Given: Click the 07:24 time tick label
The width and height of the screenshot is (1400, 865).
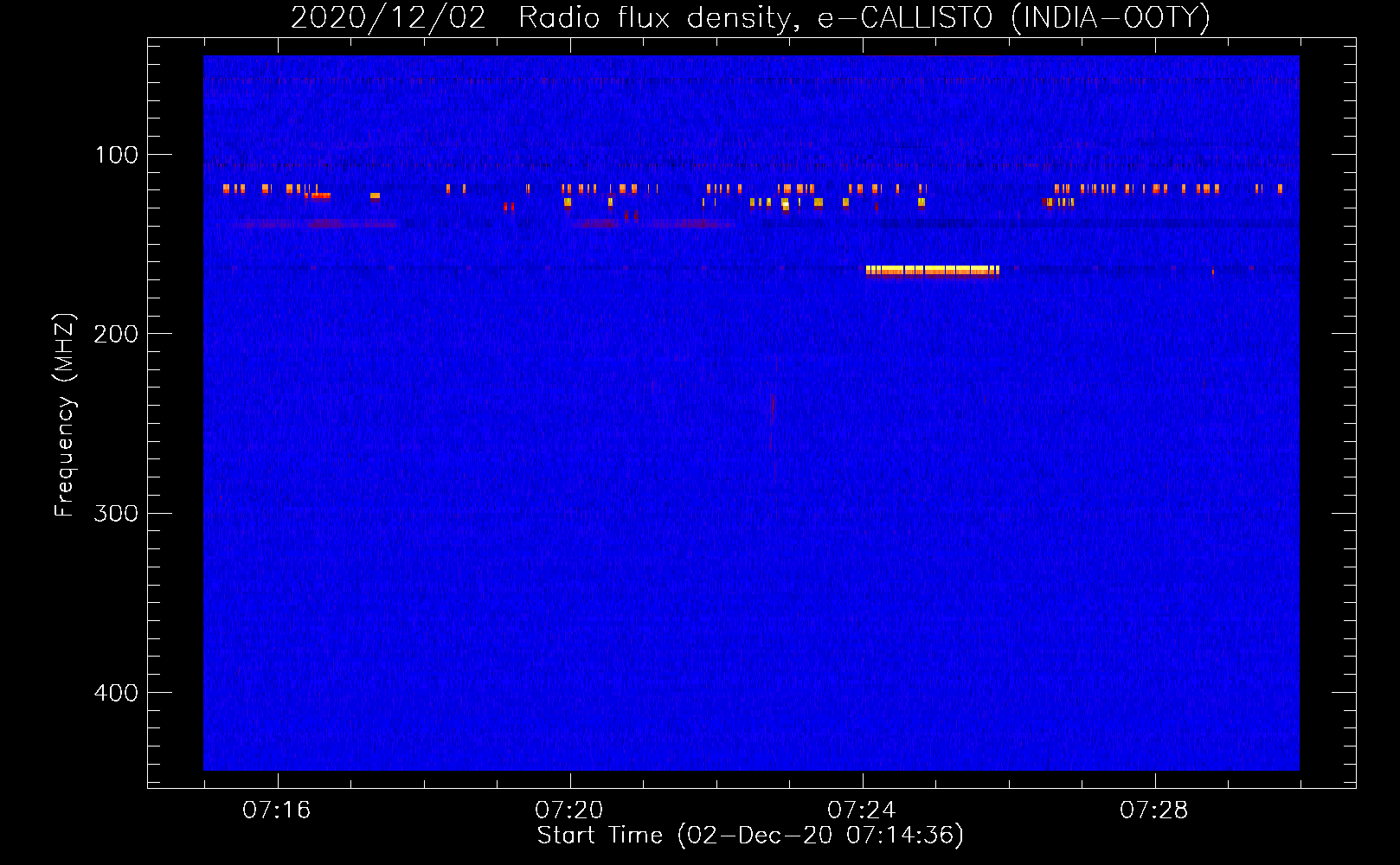Looking at the screenshot, I should coord(861,810).
